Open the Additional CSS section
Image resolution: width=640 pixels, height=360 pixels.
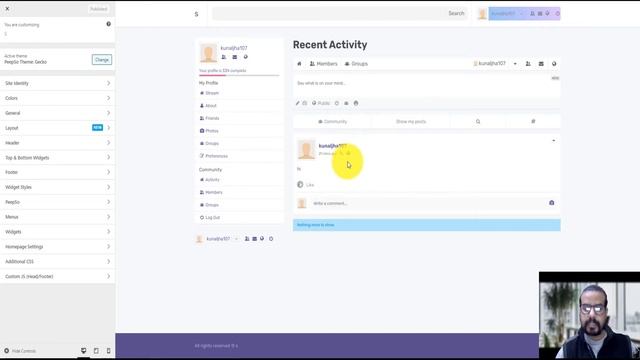[58, 261]
